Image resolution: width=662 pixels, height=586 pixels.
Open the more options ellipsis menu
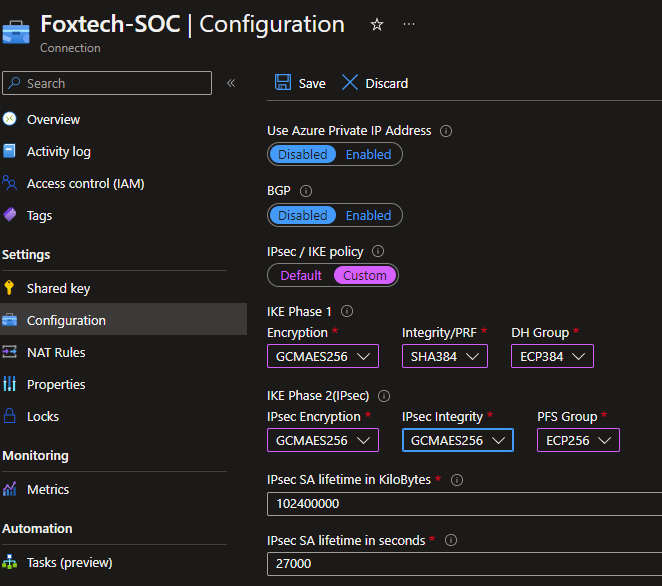tap(409, 24)
